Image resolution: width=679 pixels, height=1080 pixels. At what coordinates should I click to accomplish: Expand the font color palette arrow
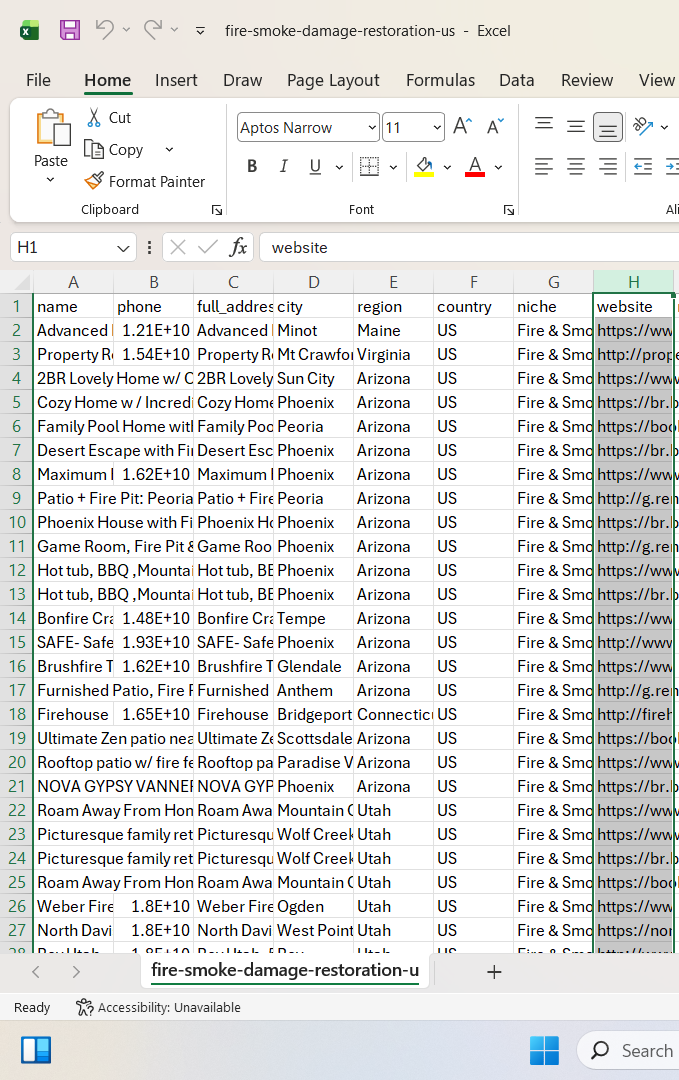click(x=499, y=167)
